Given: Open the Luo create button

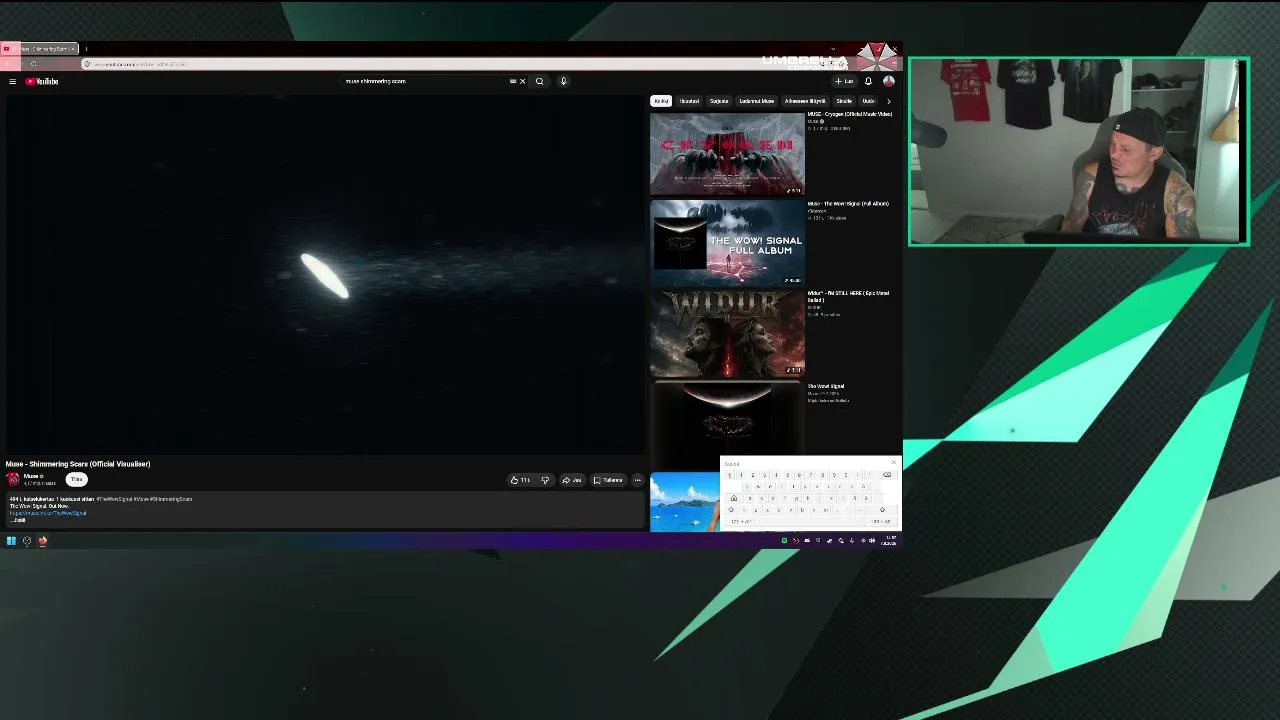Looking at the screenshot, I should pyautogui.click(x=845, y=81).
